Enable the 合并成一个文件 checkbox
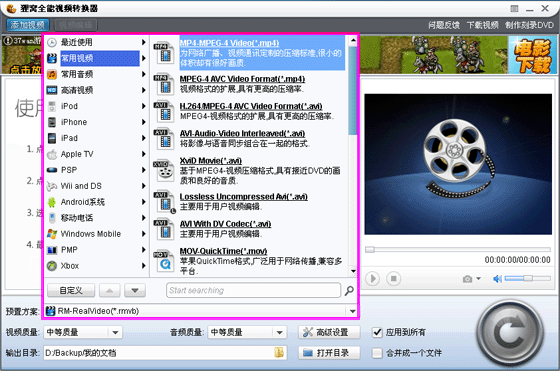 (x=377, y=353)
